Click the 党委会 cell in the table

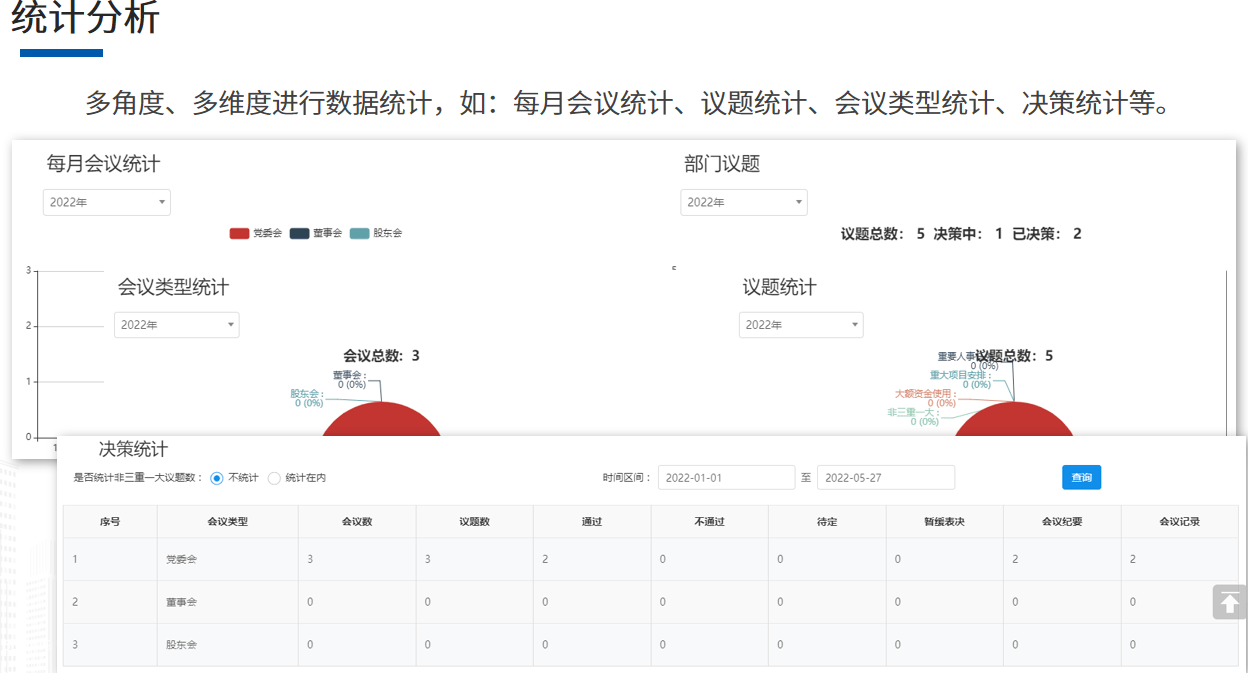pos(227,559)
